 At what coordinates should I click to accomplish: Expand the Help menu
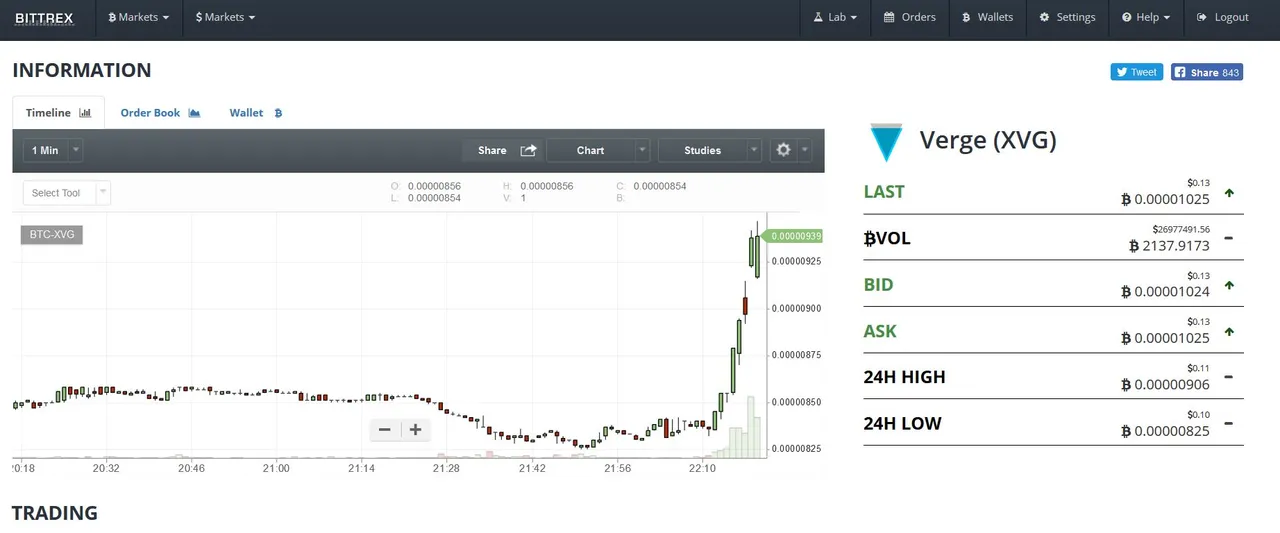1146,17
